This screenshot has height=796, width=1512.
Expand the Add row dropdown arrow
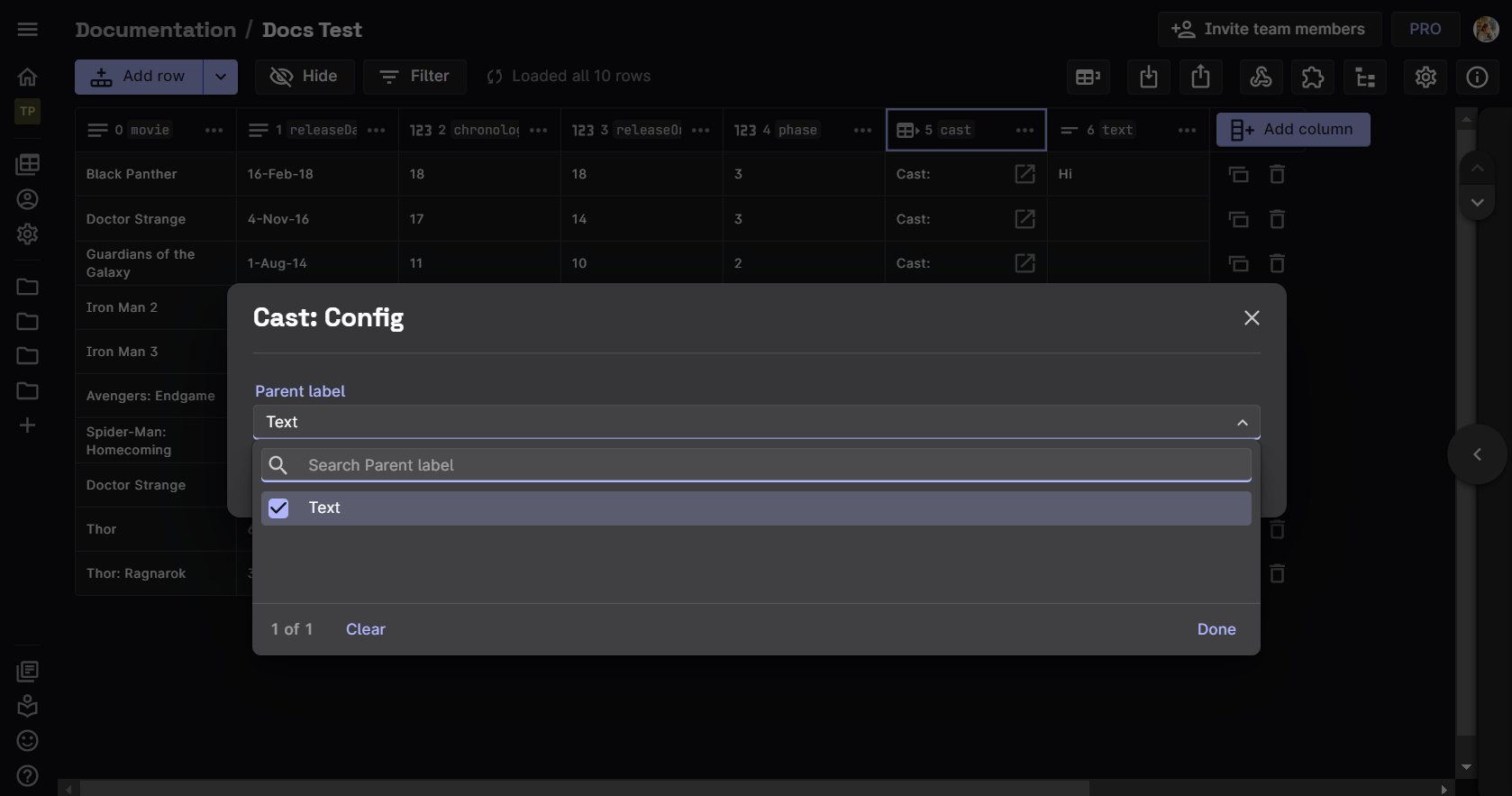pos(221,77)
